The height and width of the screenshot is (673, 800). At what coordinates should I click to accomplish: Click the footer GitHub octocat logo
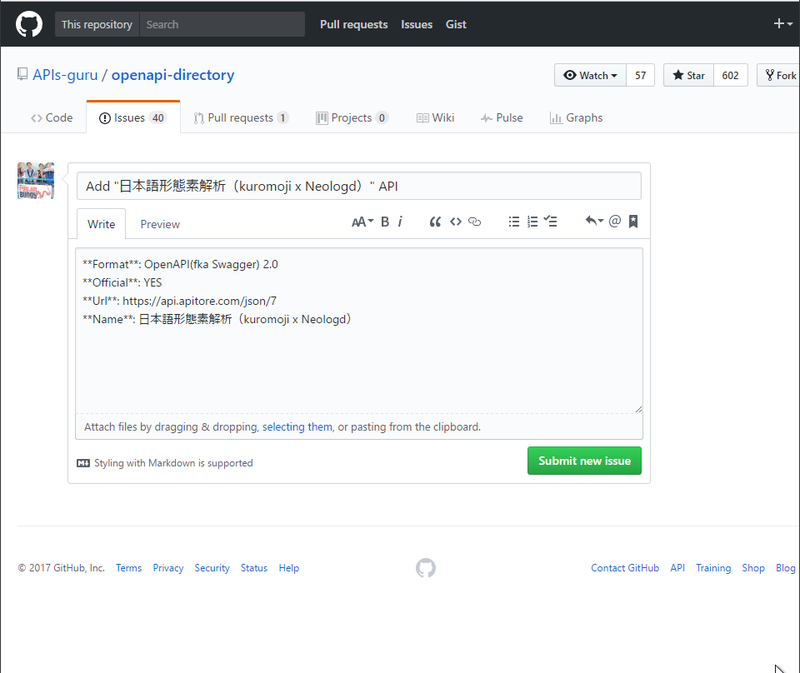click(426, 568)
